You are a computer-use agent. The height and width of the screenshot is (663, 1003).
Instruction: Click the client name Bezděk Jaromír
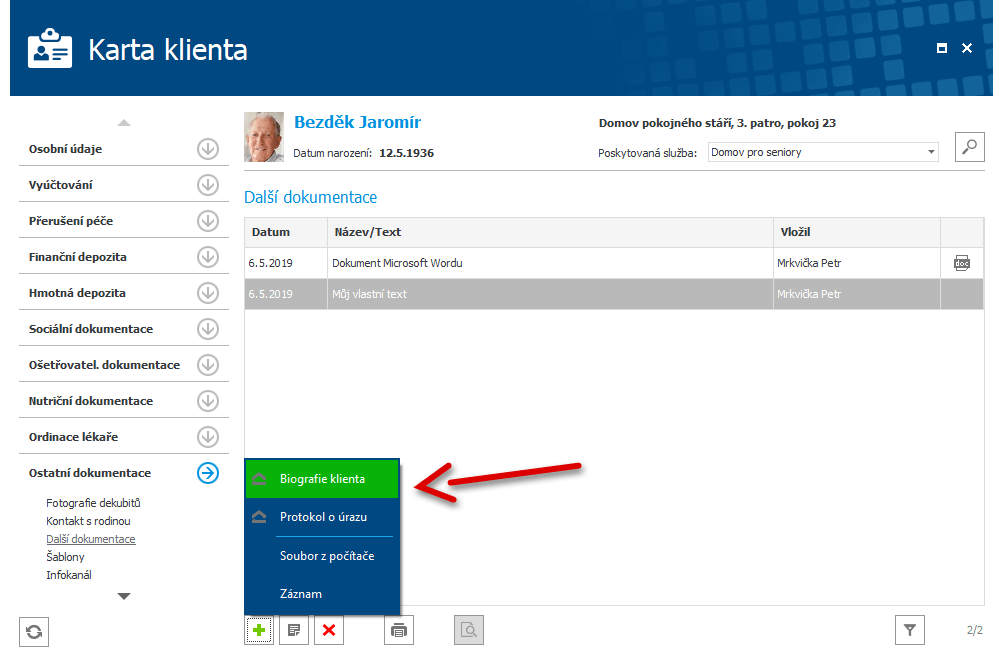(358, 122)
